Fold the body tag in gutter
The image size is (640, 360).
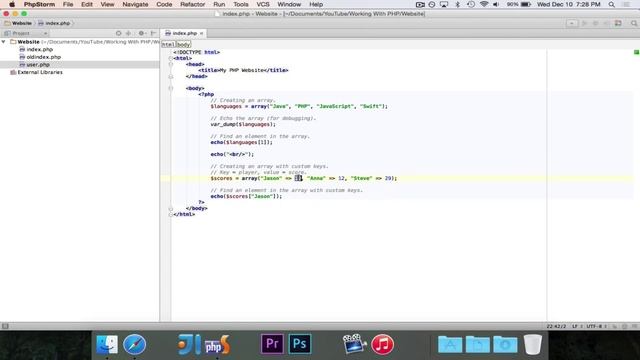pos(171,88)
